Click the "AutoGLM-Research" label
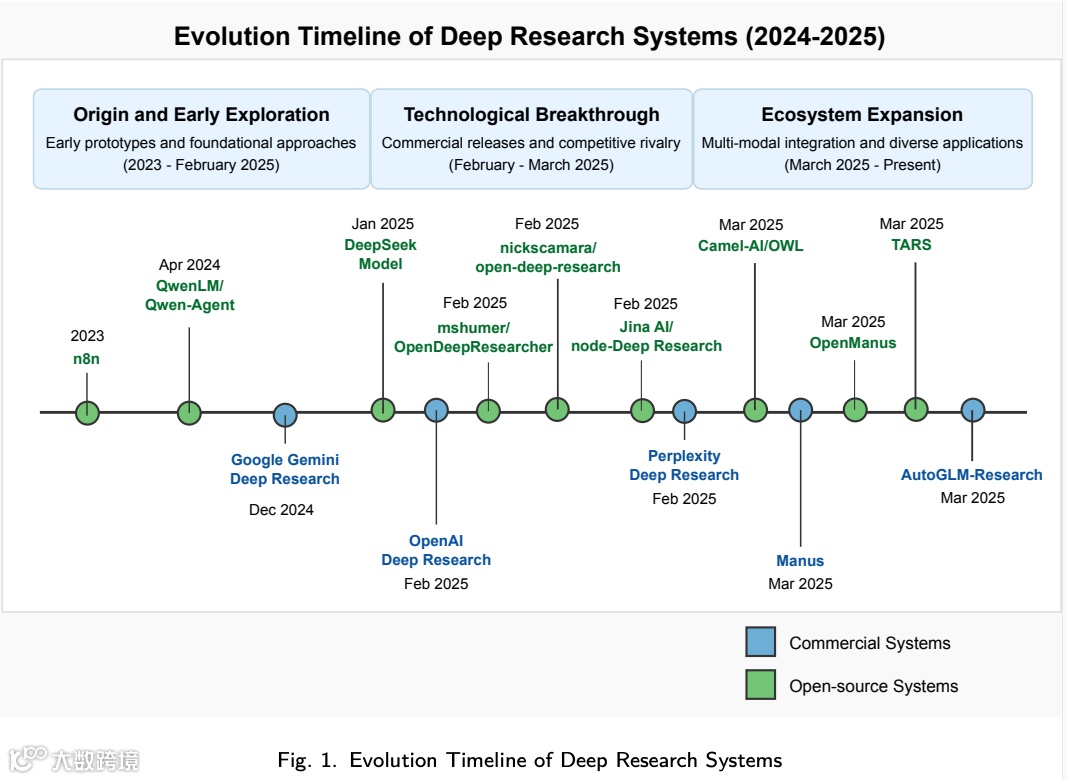The image size is (1067, 780). [972, 475]
